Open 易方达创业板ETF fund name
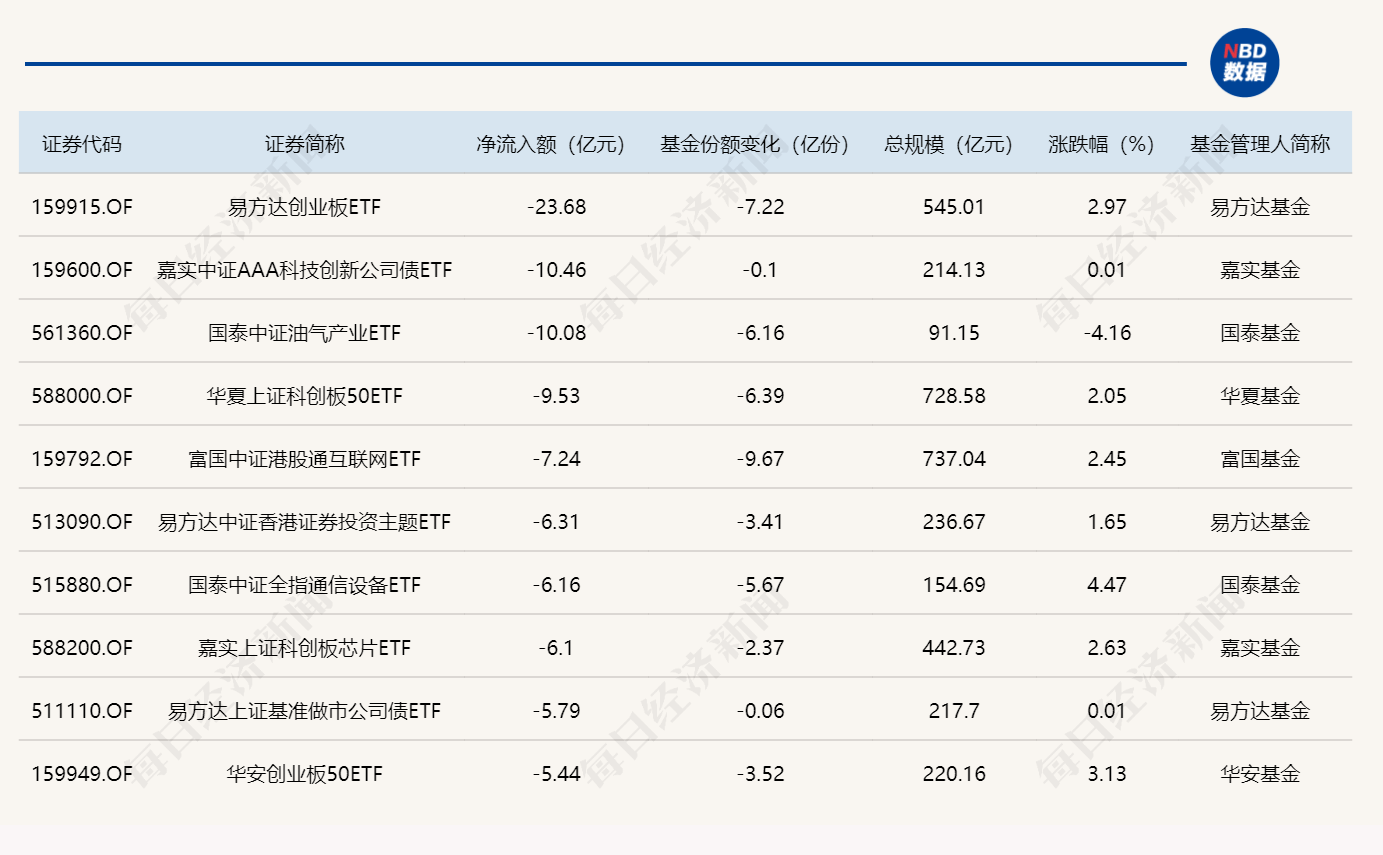 point(304,207)
